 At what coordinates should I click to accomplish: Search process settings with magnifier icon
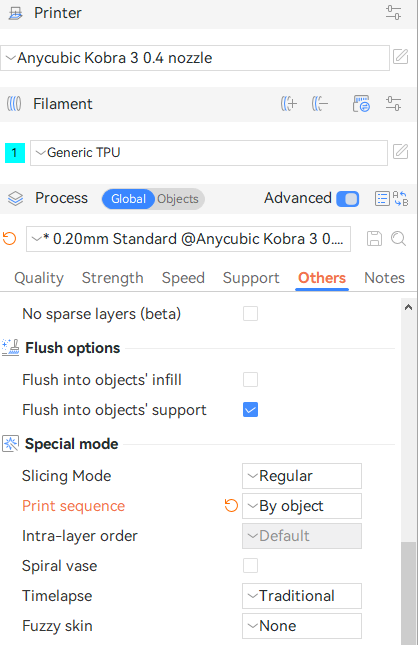point(398,239)
